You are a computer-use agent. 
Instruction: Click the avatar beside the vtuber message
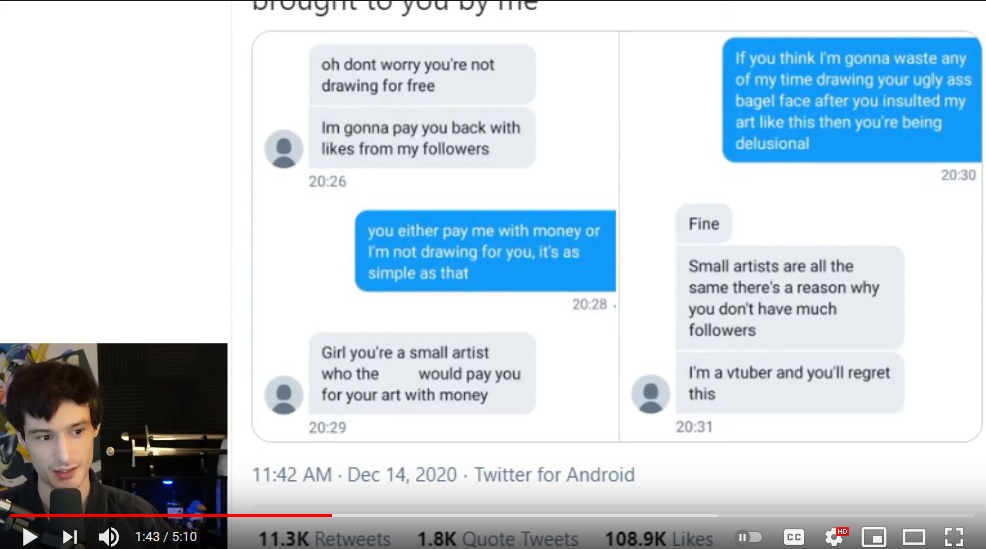coord(650,394)
